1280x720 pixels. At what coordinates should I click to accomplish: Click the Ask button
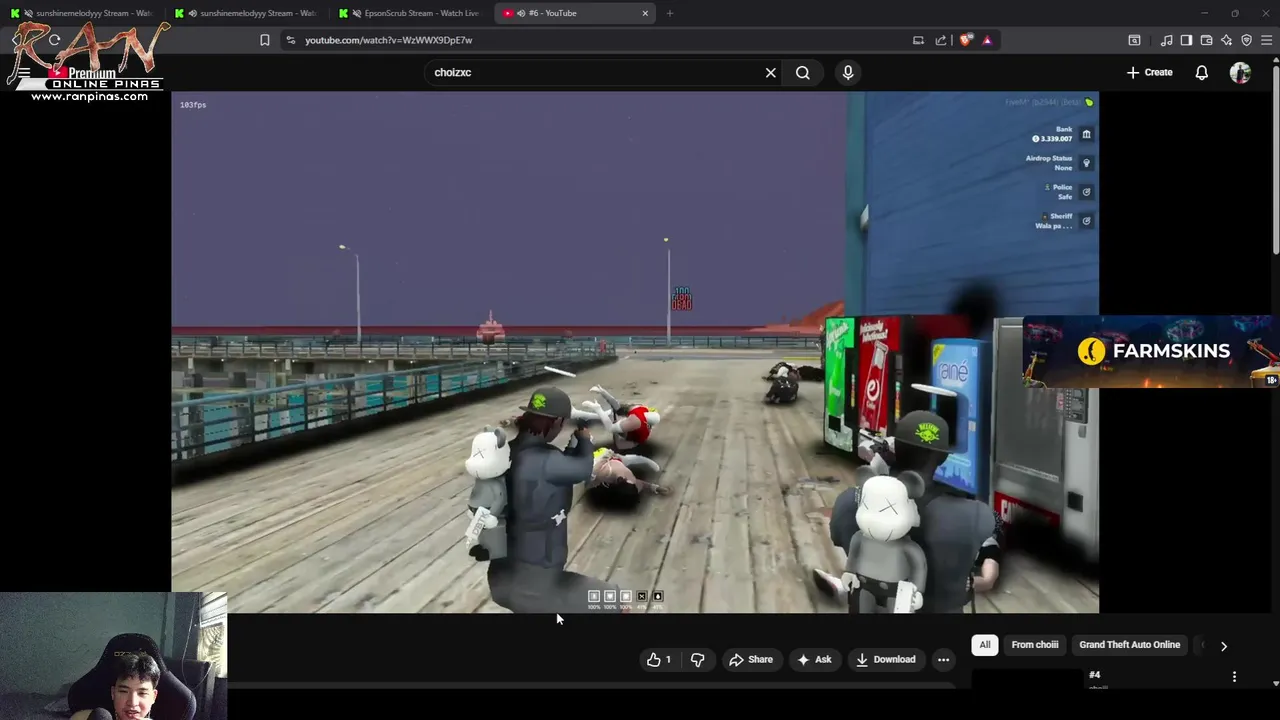point(814,659)
